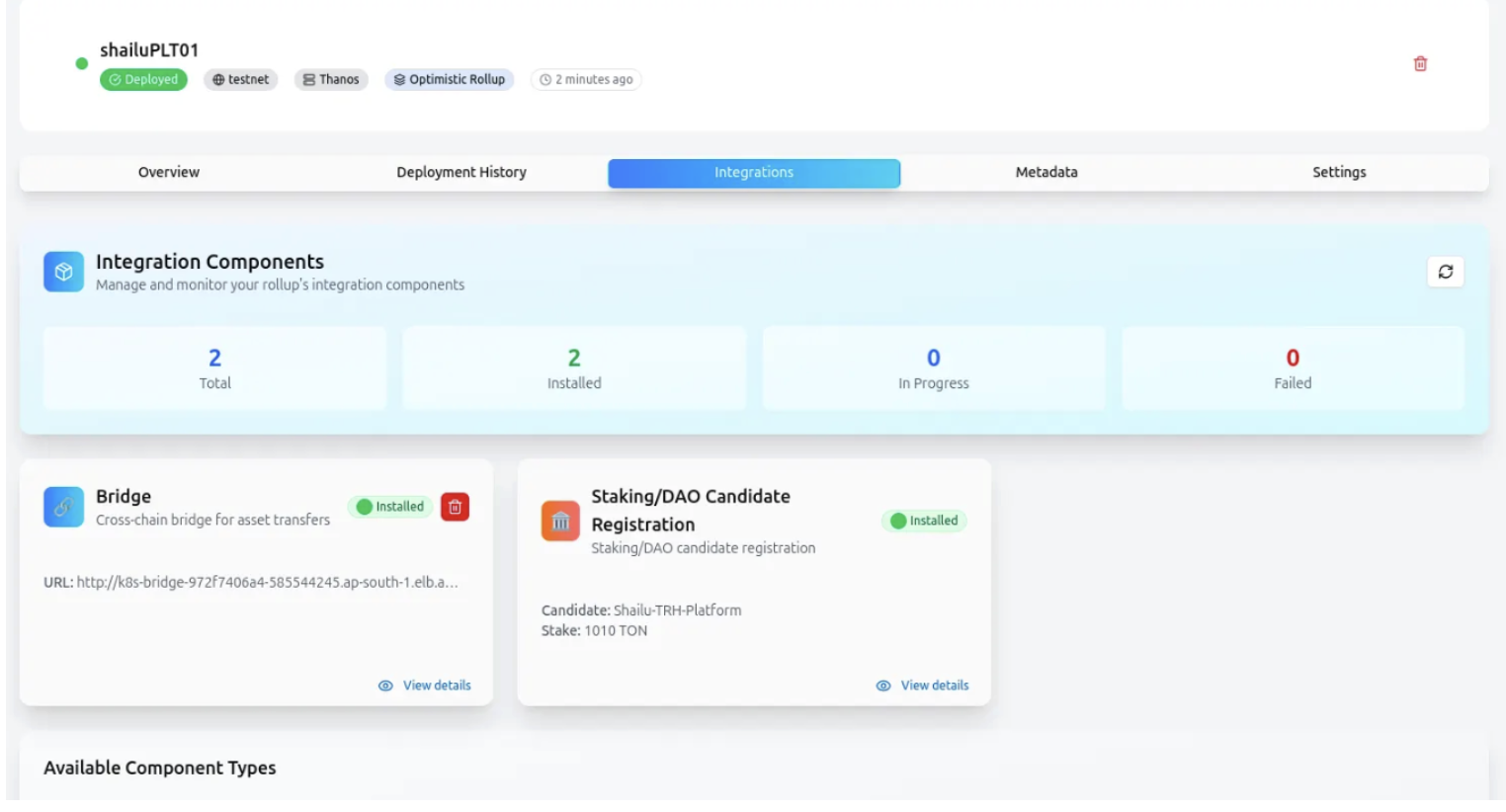Click the eye icon on Staking/DAO card

click(883, 686)
